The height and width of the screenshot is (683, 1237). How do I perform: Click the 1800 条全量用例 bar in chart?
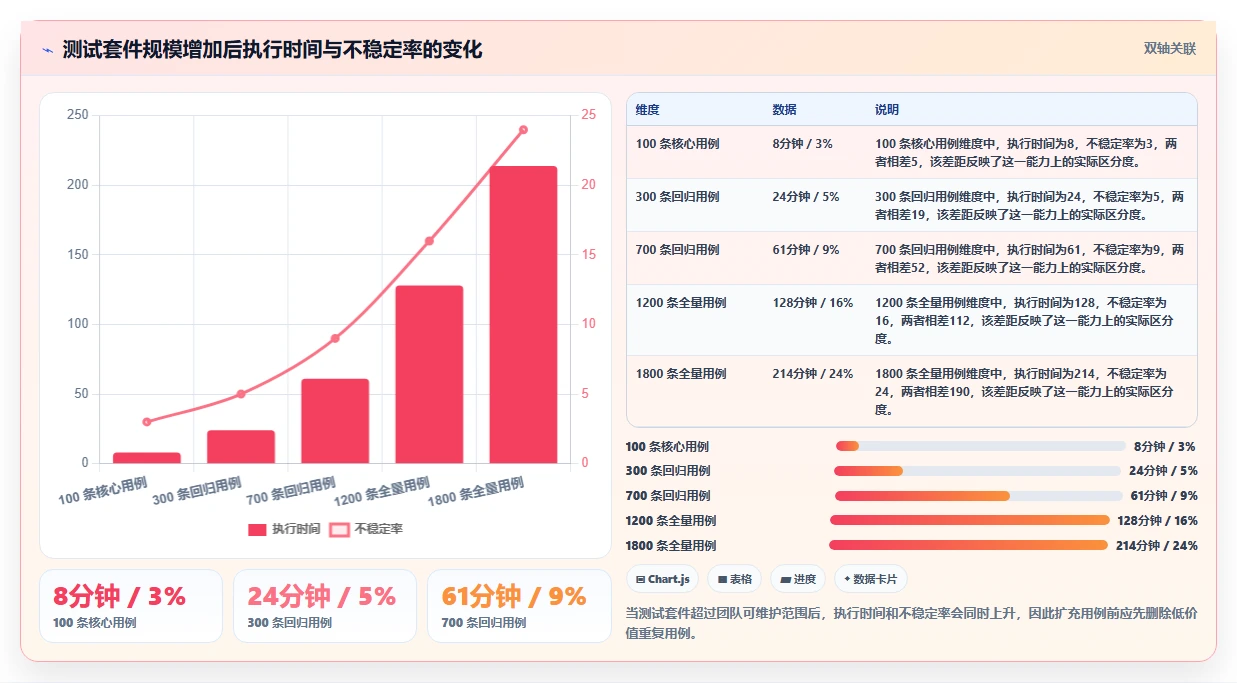pyautogui.click(x=523, y=314)
